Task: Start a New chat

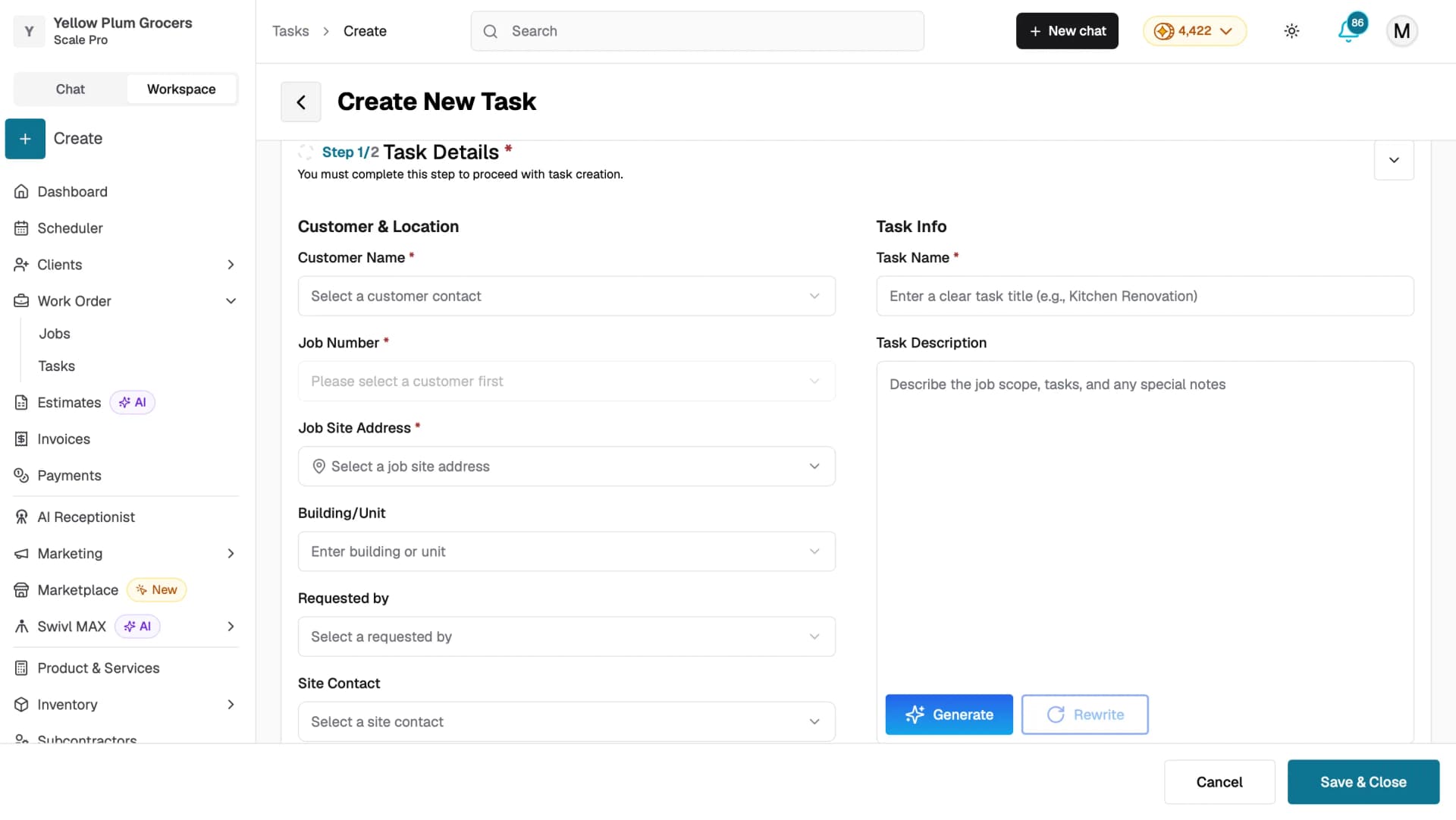Action: pyautogui.click(x=1067, y=31)
